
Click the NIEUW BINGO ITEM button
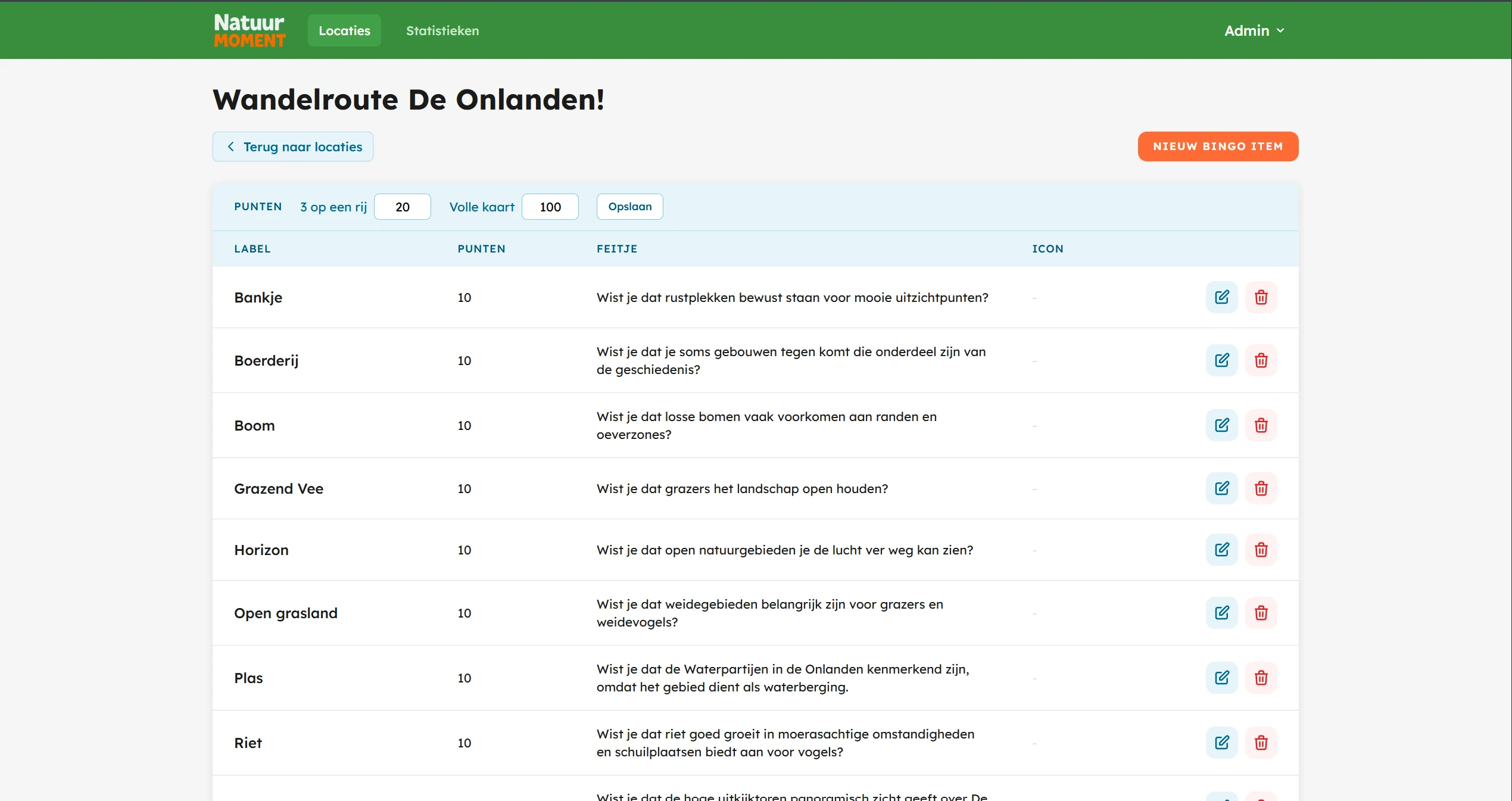tap(1218, 147)
